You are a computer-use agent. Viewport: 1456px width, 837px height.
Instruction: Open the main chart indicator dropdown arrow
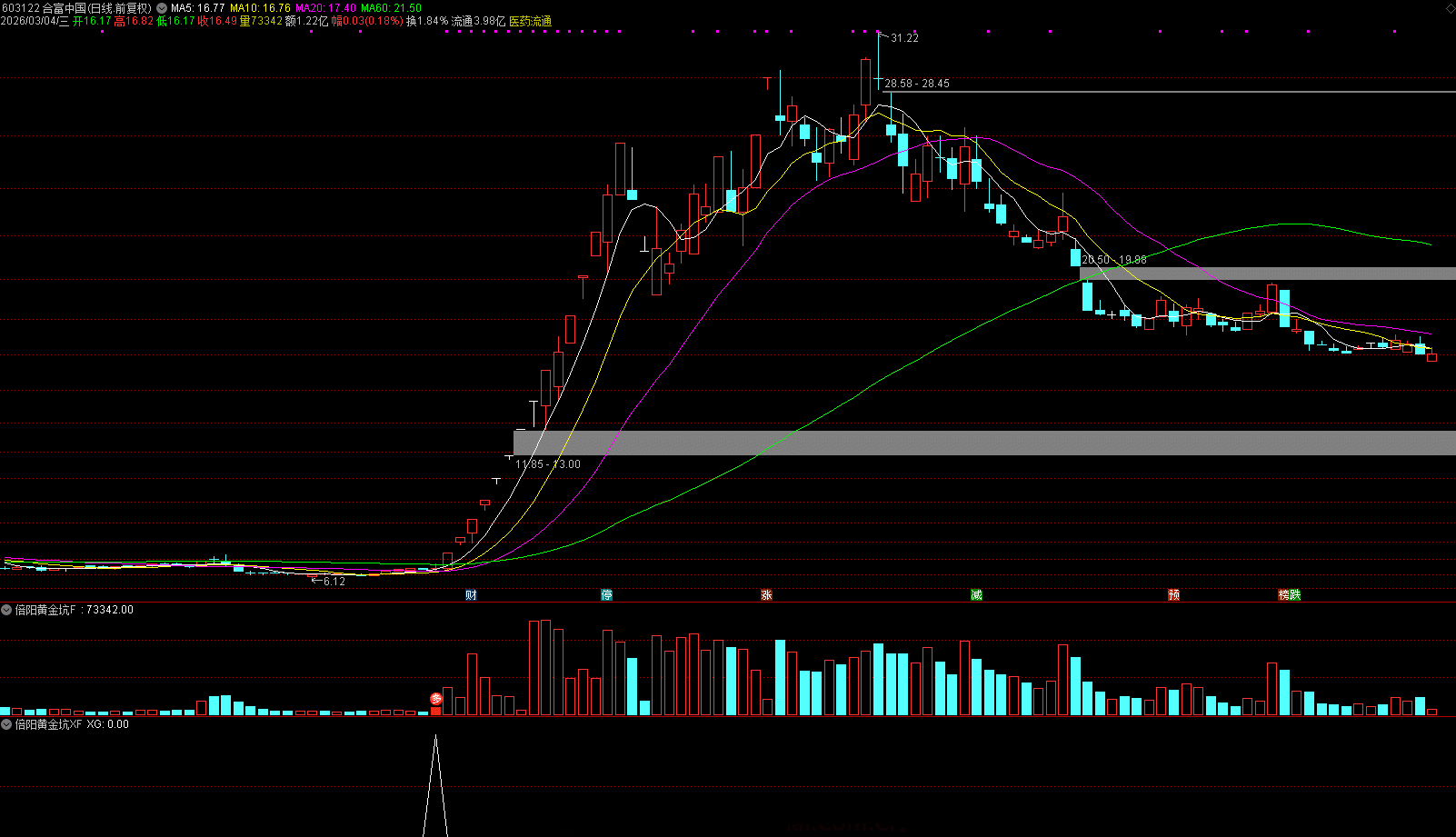[162, 8]
